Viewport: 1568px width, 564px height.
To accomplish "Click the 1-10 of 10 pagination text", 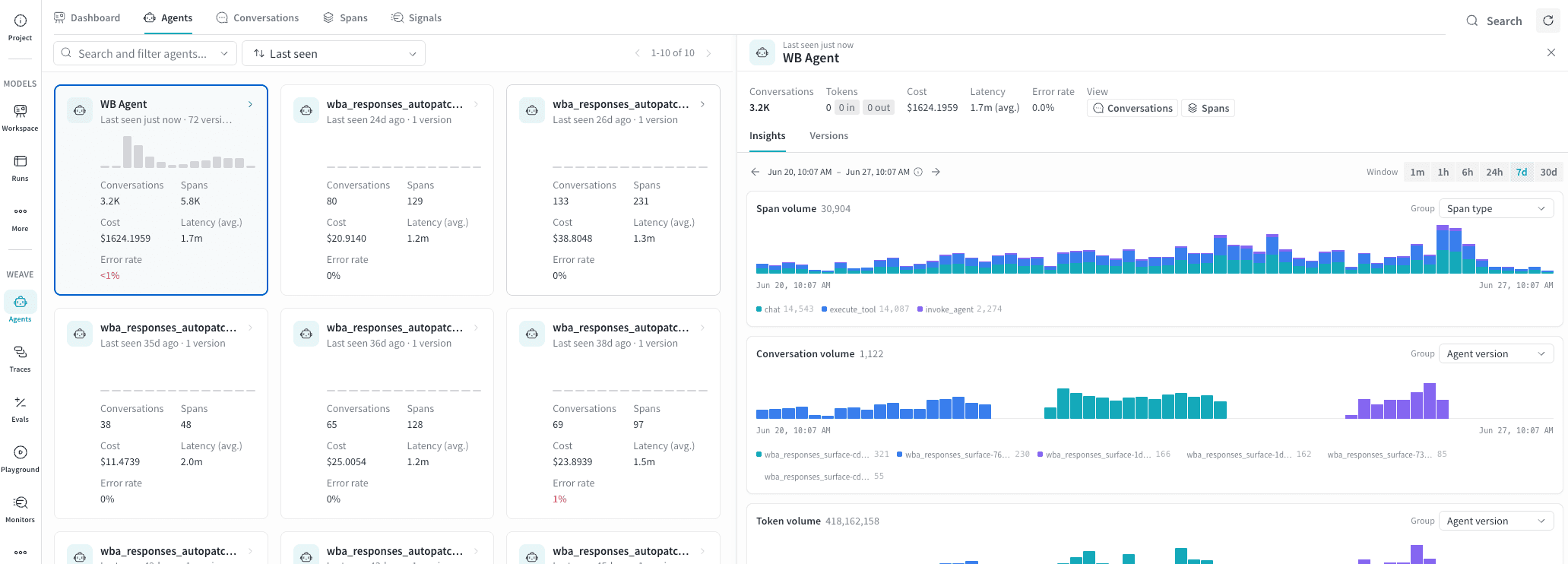I will 673,53.
